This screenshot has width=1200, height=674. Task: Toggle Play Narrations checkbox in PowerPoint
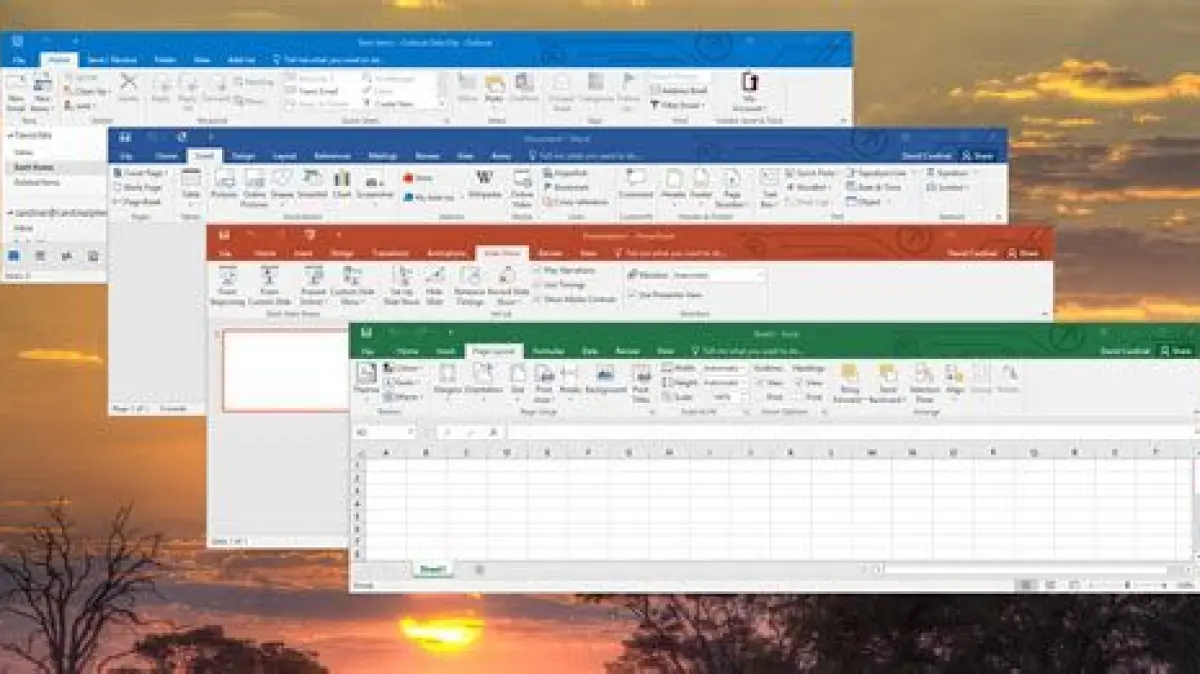[x=537, y=271]
